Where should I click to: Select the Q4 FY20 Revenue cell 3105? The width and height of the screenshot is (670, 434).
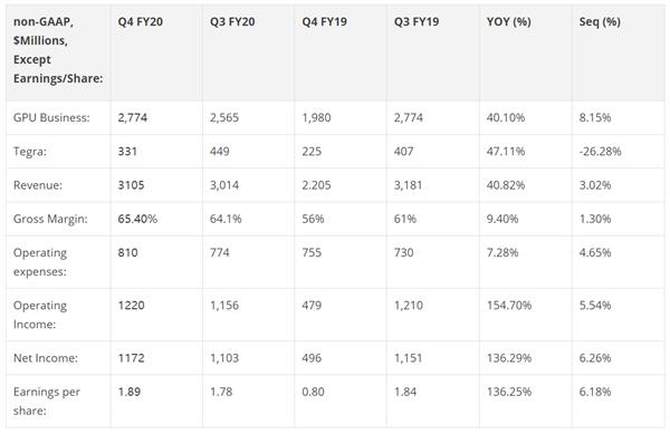[x=132, y=184]
